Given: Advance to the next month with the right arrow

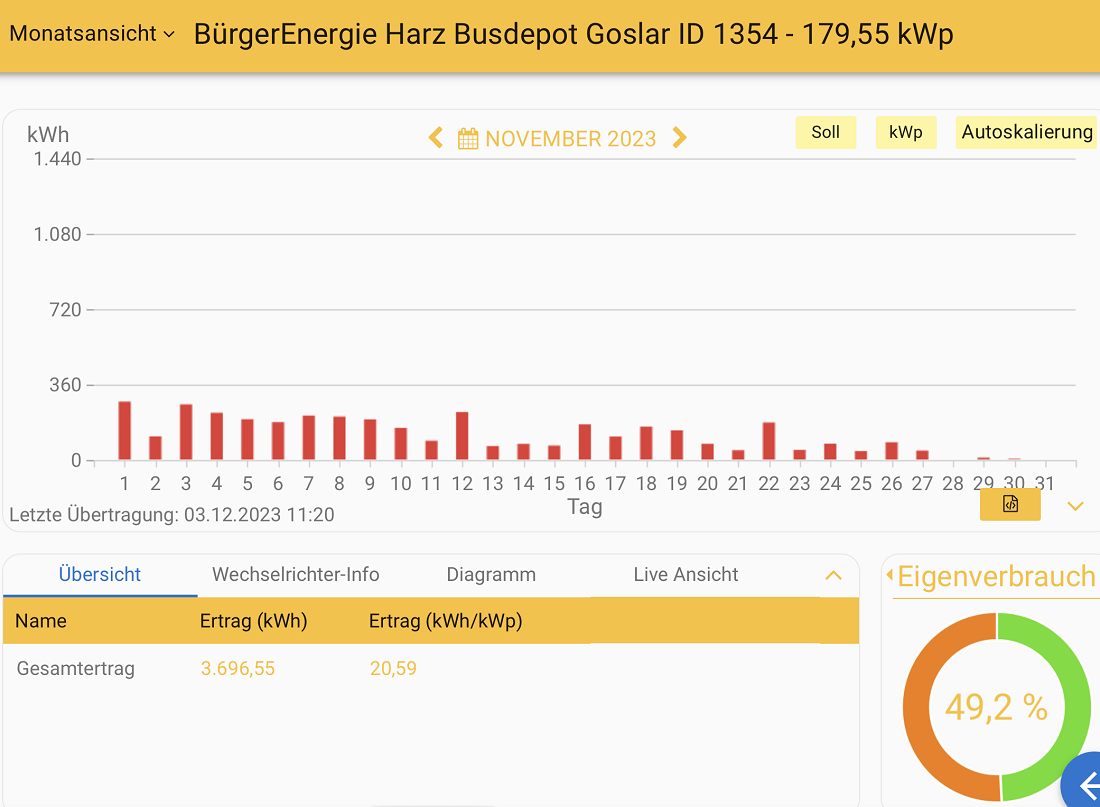Looking at the screenshot, I should 679,138.
